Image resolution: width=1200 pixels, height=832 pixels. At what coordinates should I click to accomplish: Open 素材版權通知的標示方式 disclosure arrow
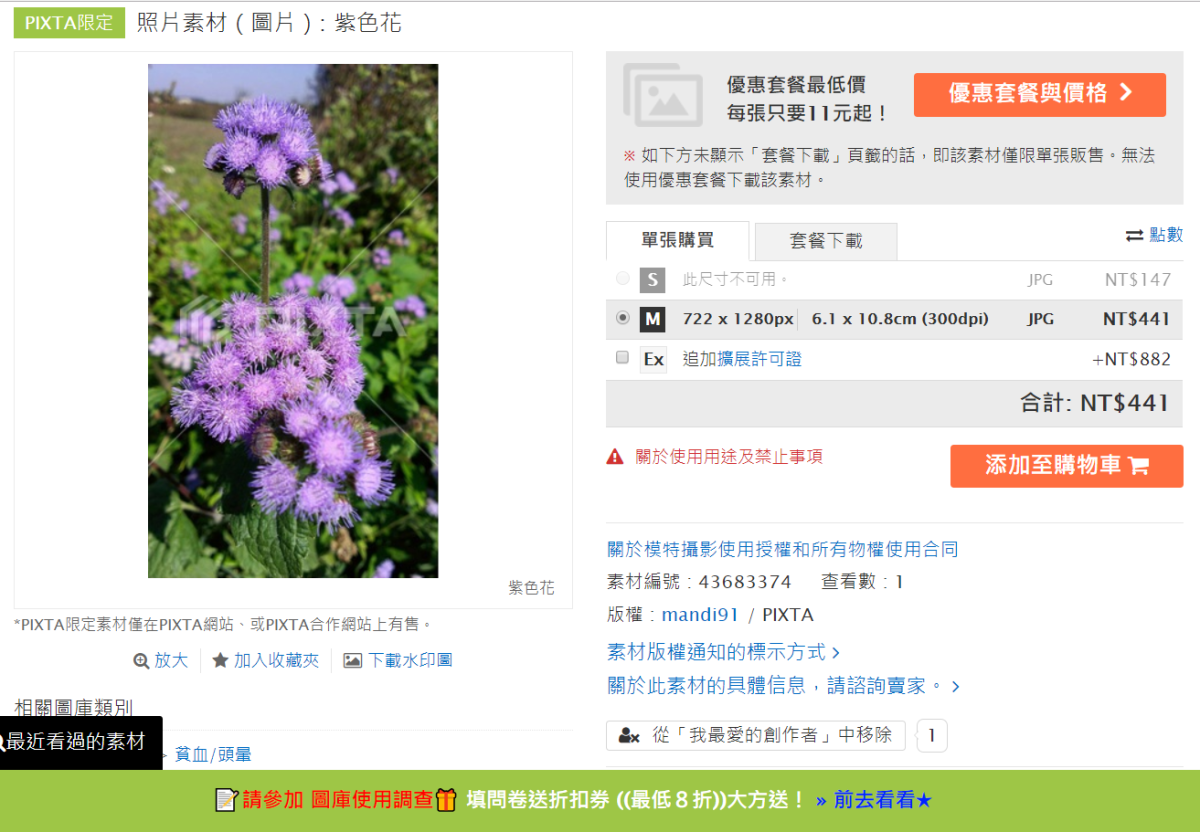pyautogui.click(x=838, y=650)
